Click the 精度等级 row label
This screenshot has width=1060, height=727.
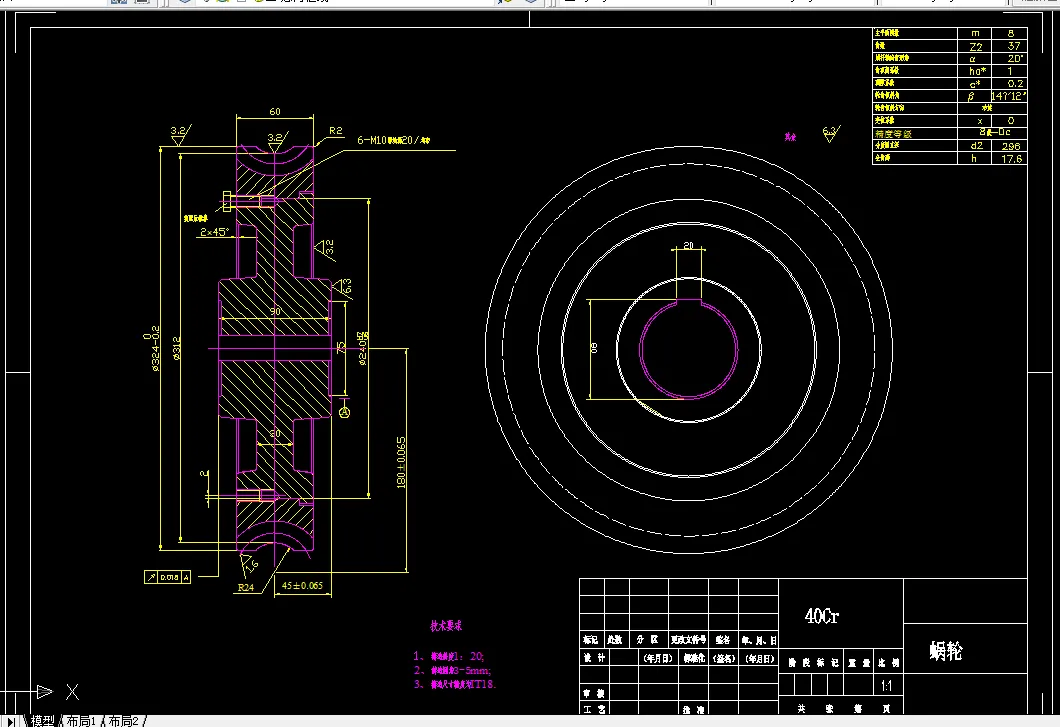tap(894, 133)
